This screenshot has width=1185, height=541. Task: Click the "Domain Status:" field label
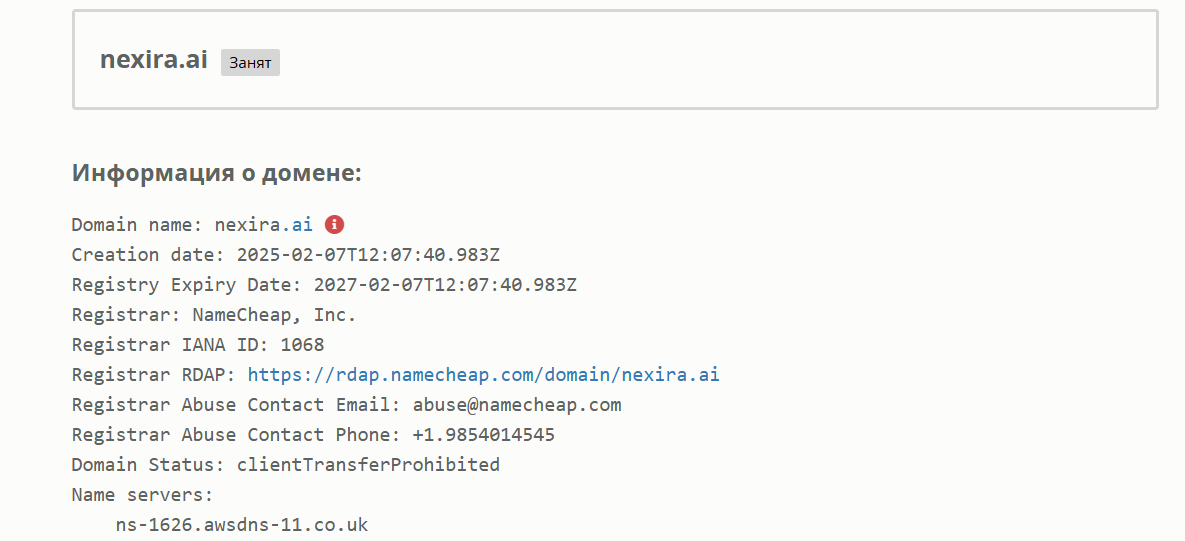coord(148,465)
